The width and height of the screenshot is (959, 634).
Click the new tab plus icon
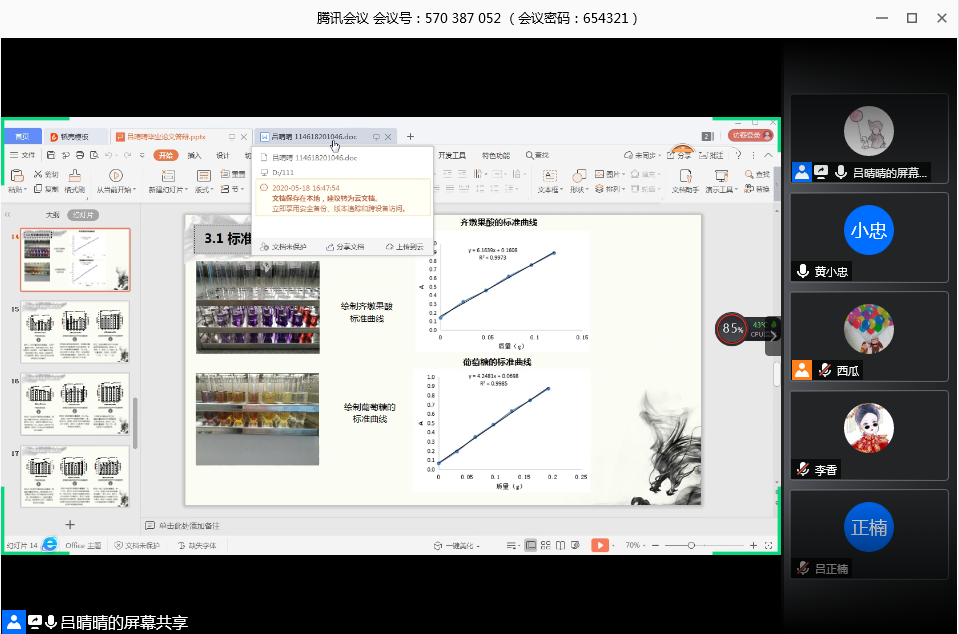tap(410, 136)
